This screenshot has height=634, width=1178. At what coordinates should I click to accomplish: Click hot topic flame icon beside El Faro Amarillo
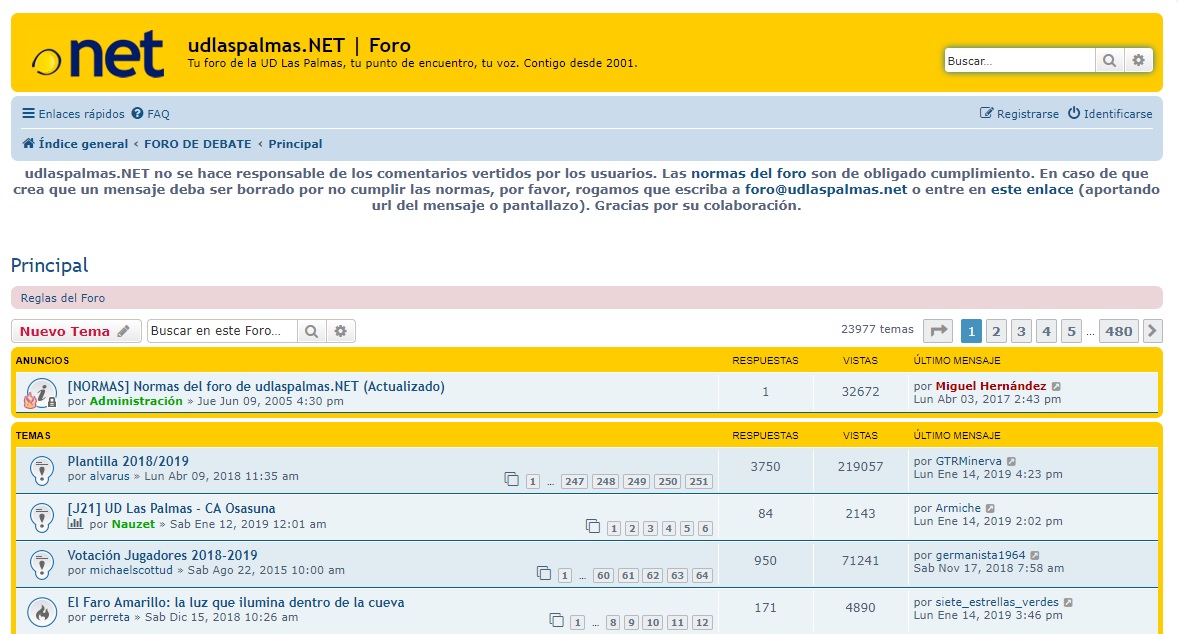pos(42,611)
